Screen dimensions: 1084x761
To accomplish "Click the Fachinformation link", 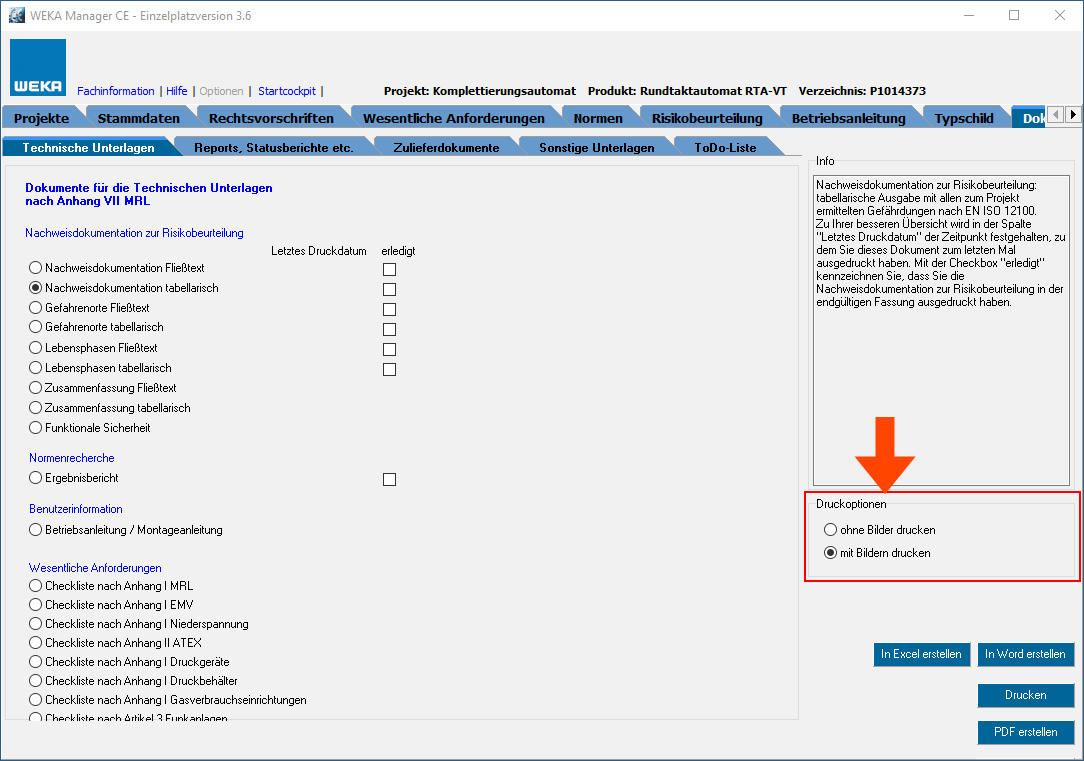I will pos(115,91).
